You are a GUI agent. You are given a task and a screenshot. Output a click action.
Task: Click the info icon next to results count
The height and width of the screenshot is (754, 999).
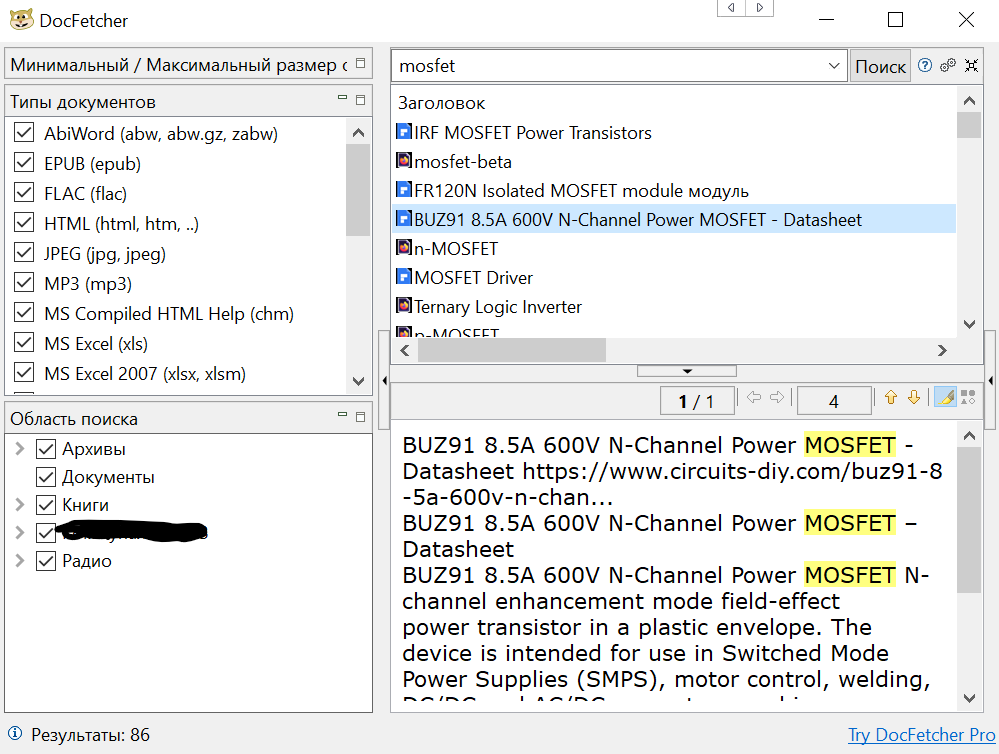pos(15,734)
